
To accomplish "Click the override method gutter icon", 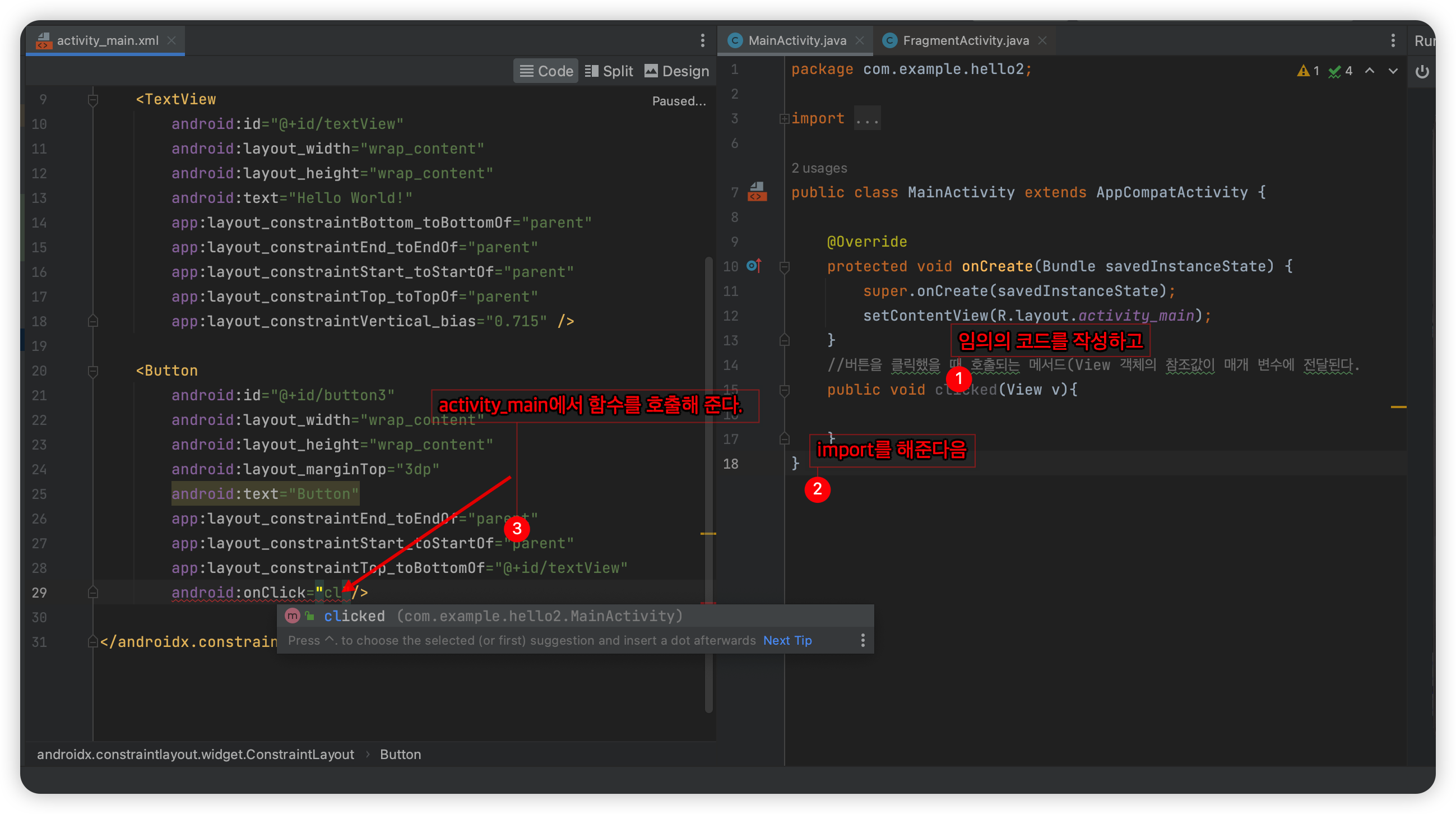I will (x=754, y=266).
